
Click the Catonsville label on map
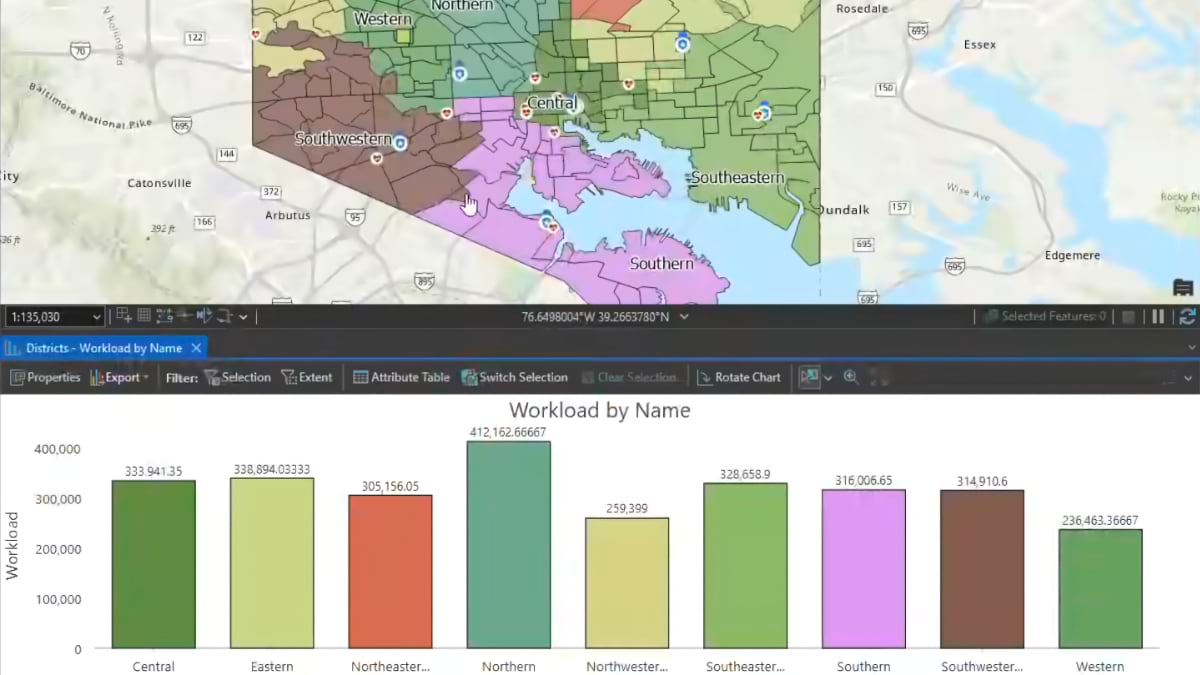tap(160, 184)
